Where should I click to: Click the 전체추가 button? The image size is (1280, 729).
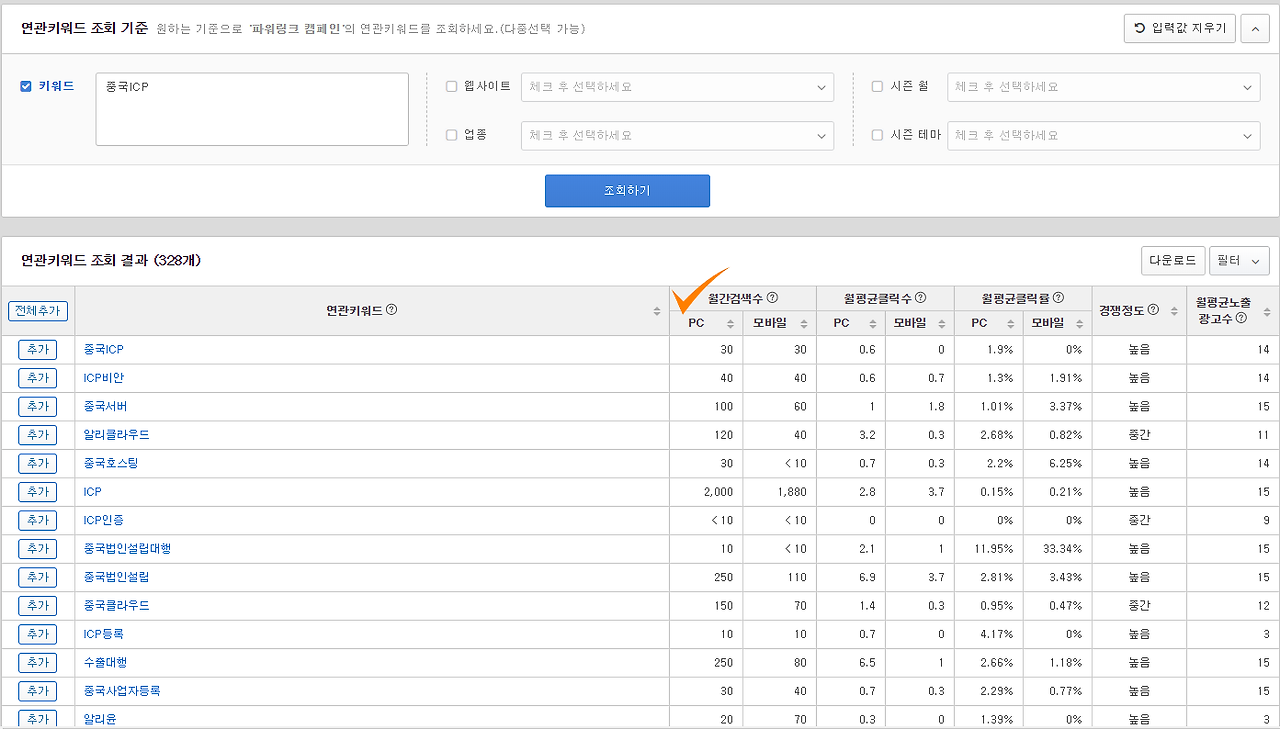click(x=38, y=311)
